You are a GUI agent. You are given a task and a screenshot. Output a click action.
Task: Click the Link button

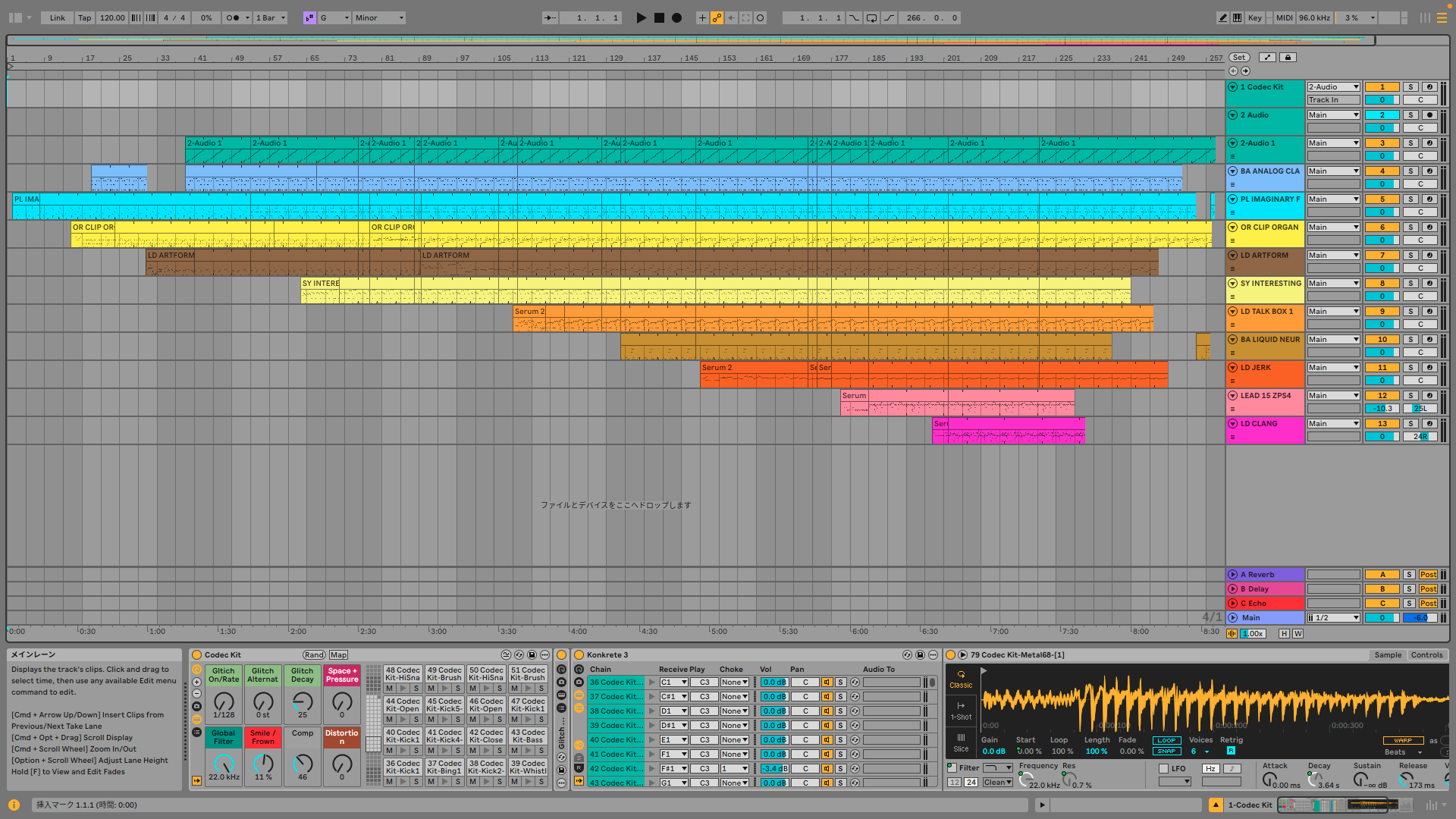(x=58, y=17)
